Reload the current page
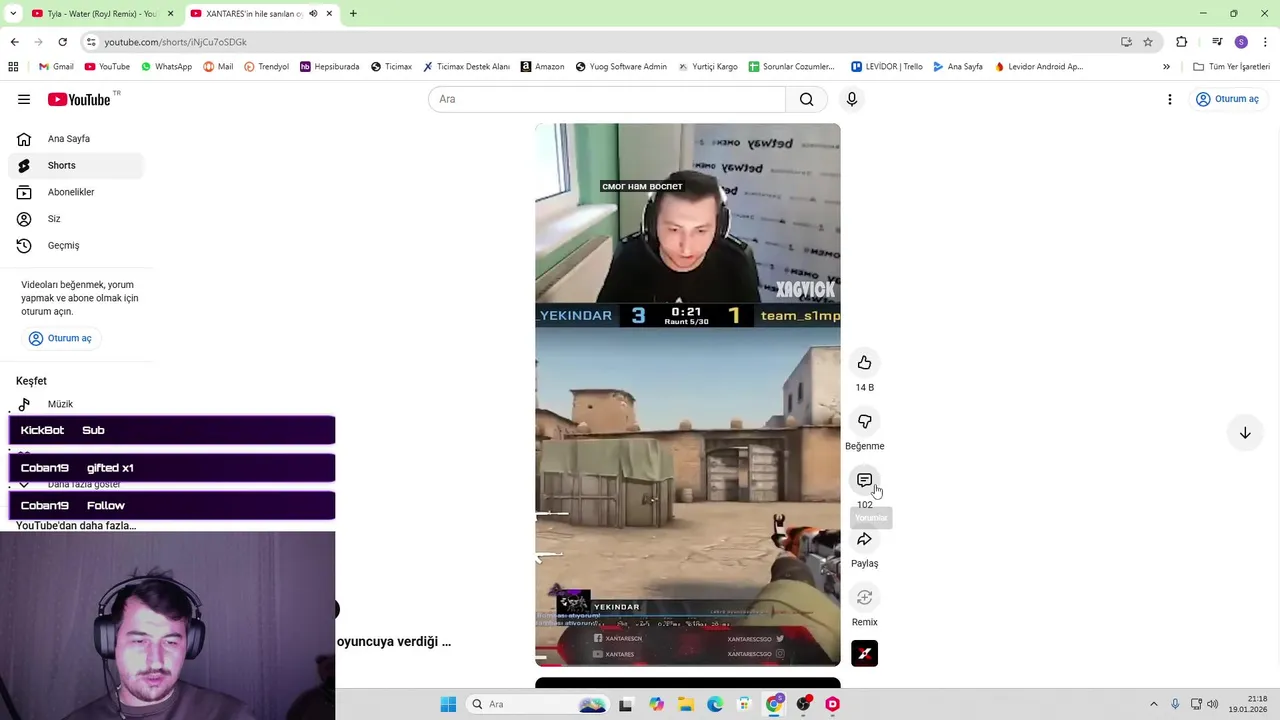 (62, 42)
